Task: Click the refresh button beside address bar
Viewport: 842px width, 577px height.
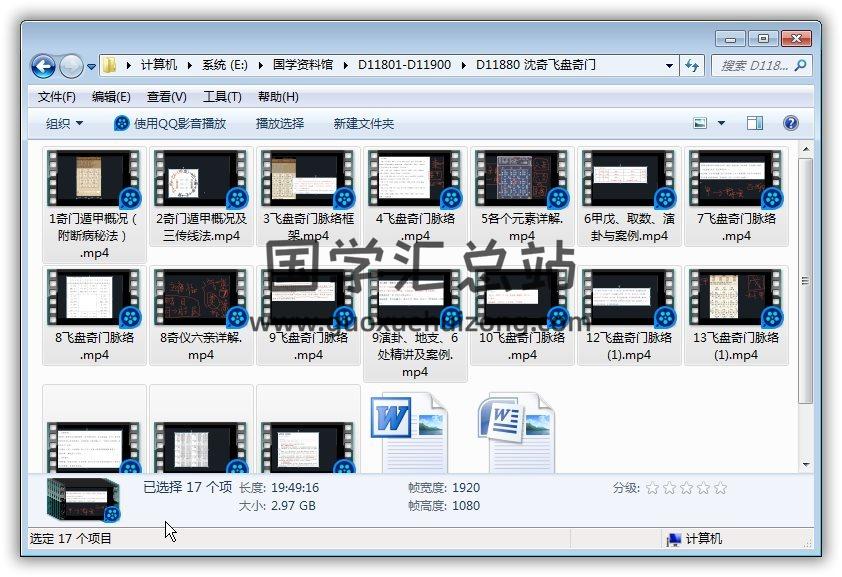Action: click(692, 66)
